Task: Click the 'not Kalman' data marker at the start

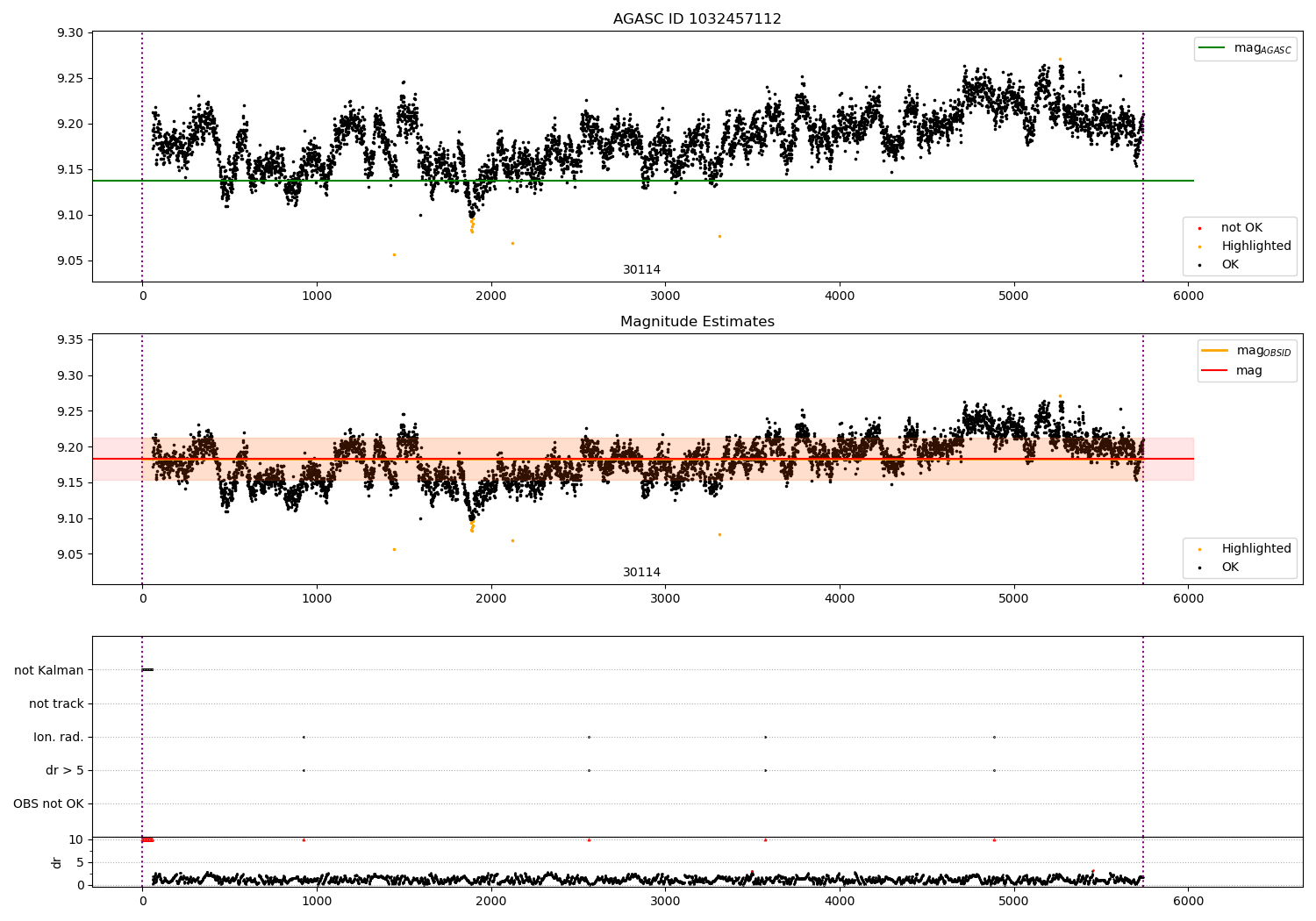Action: (x=147, y=670)
